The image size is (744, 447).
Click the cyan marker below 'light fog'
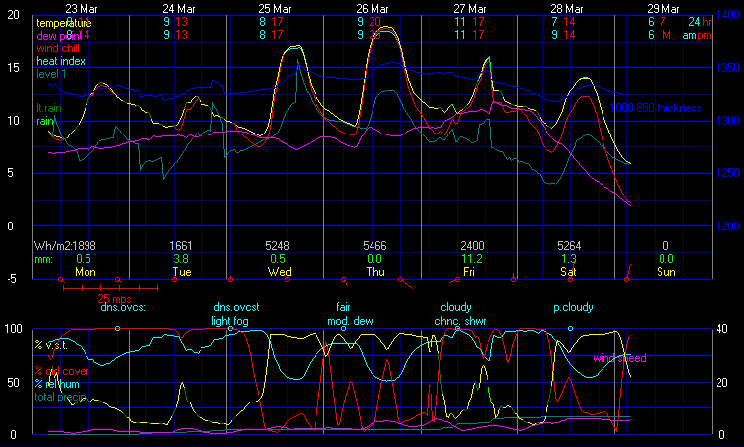[231, 328]
